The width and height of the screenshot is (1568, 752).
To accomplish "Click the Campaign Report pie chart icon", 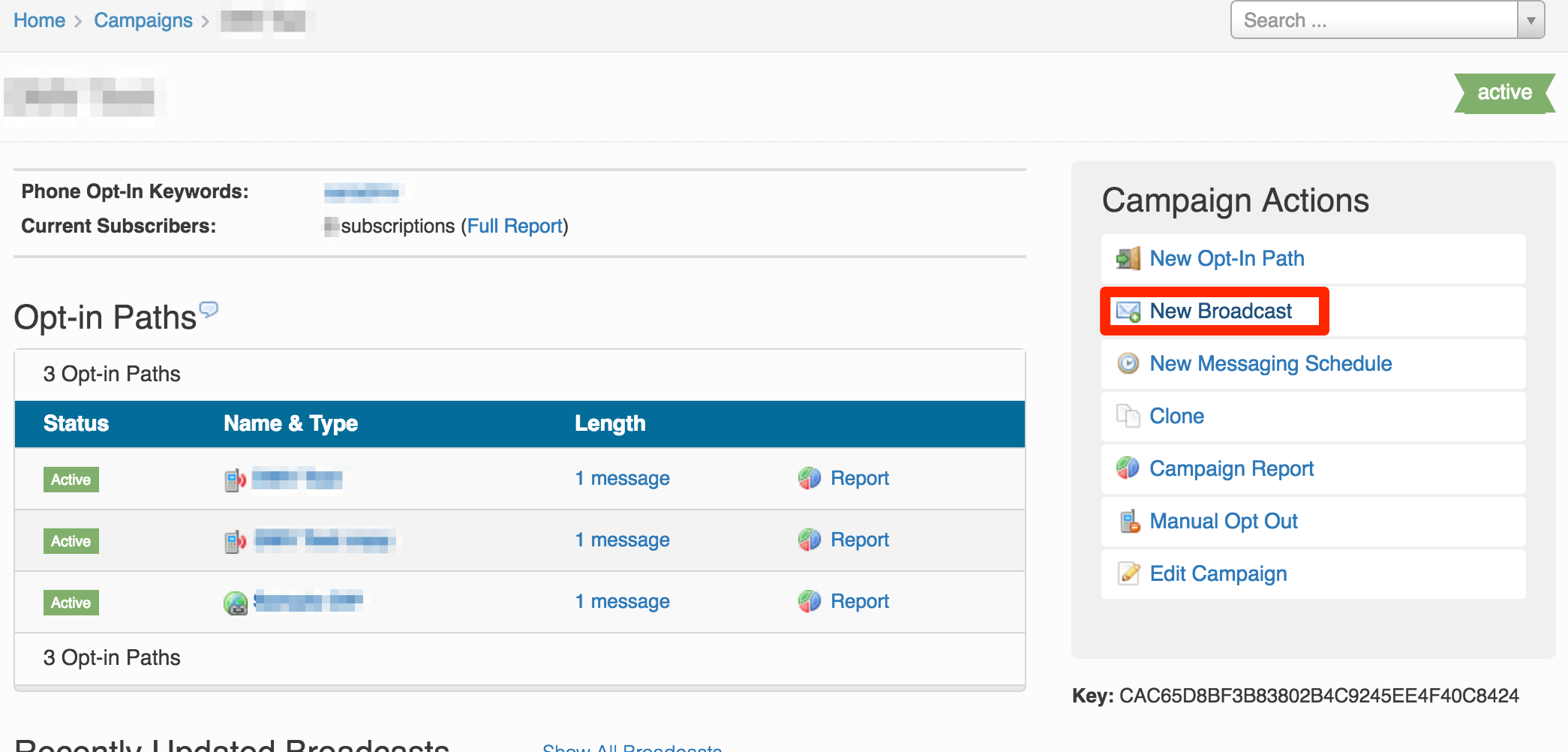I will click(1128, 468).
